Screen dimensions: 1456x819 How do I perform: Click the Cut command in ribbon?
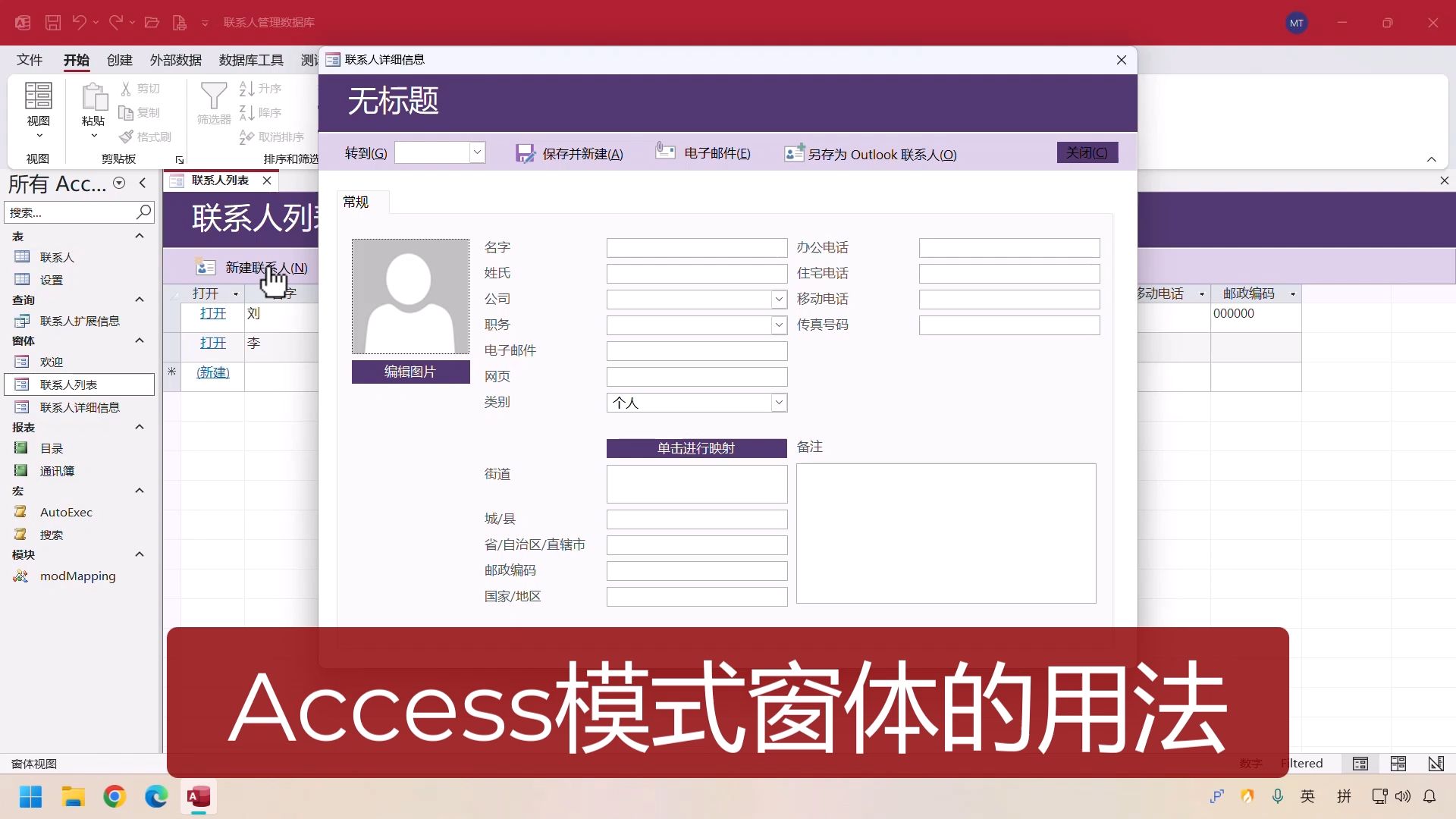(x=140, y=89)
